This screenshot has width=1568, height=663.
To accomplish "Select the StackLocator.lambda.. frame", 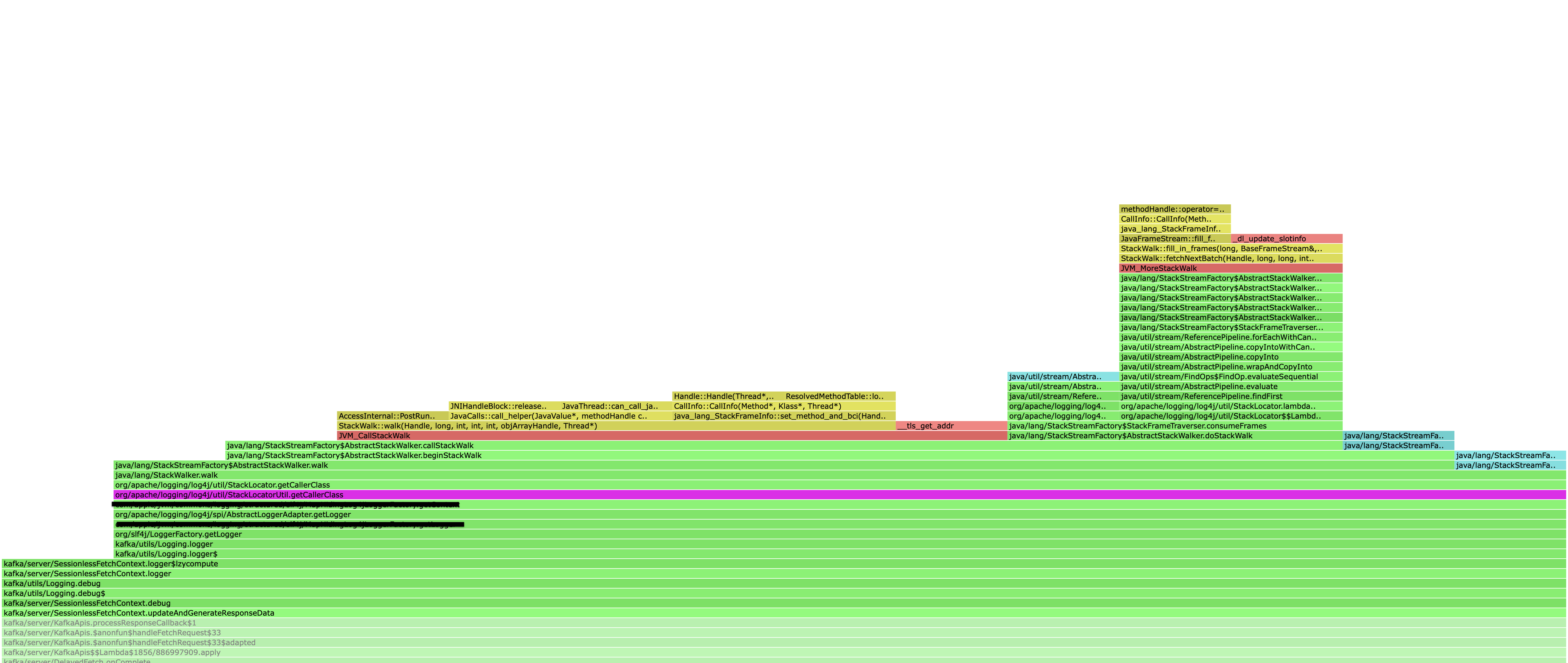I will (x=1231, y=406).
